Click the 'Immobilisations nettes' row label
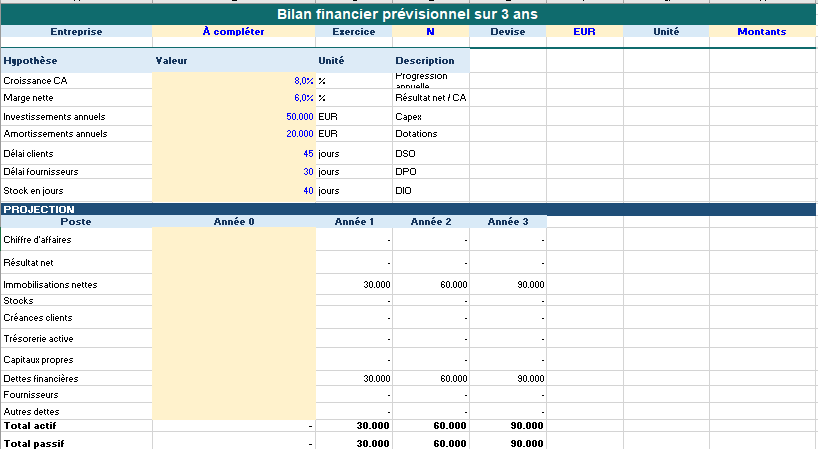This screenshot has width=818, height=449. [76, 284]
